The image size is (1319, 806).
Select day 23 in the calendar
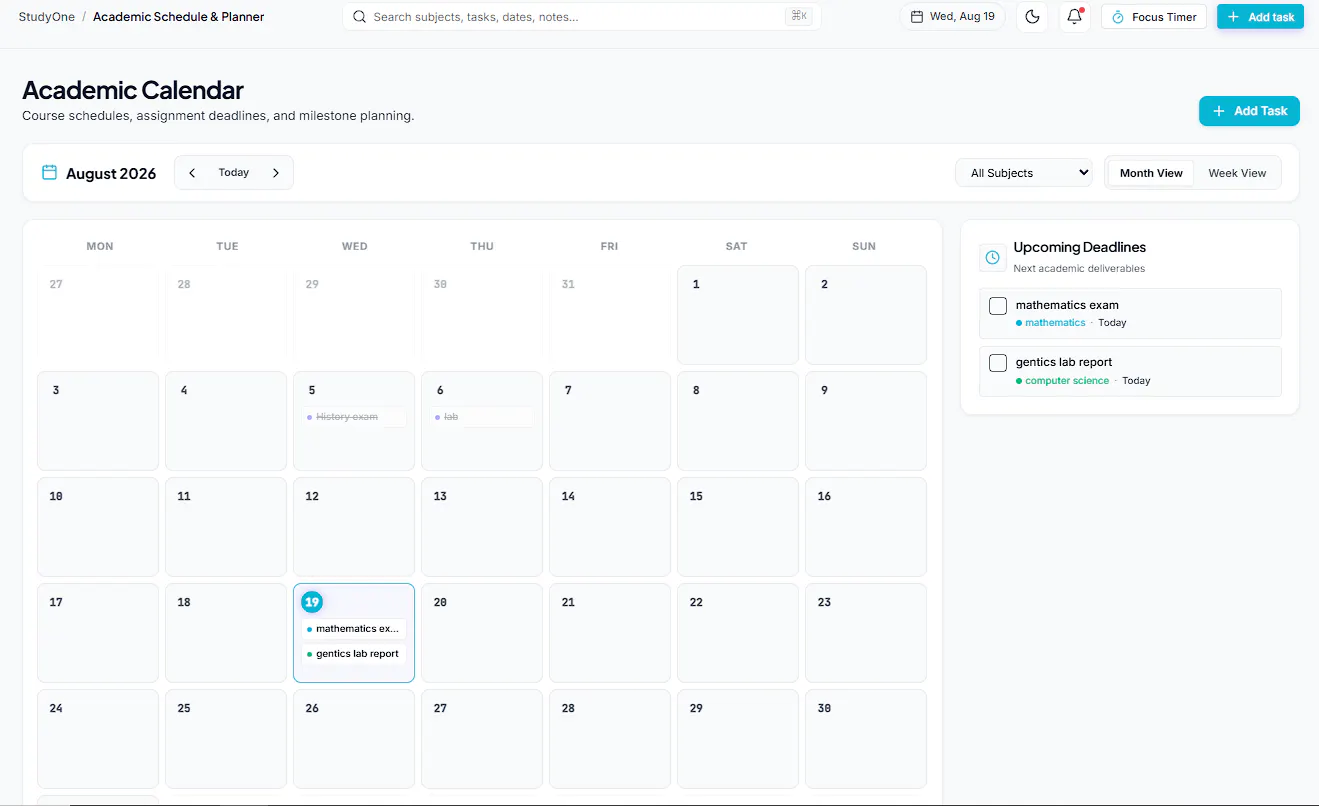tap(866, 633)
